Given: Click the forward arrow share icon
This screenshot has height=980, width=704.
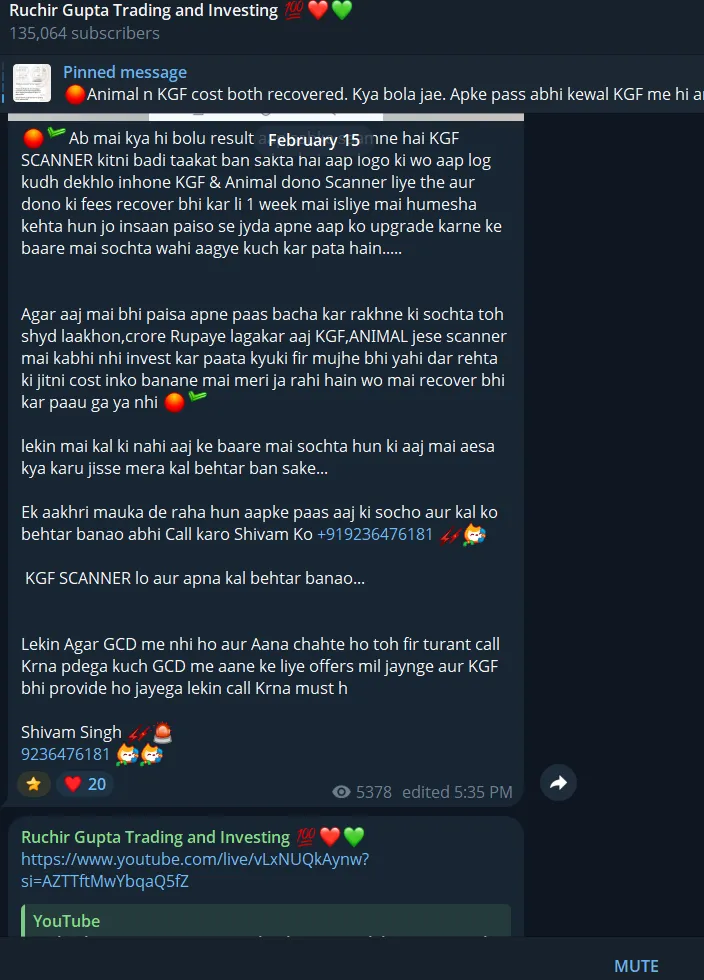Looking at the screenshot, I should coord(558,782).
